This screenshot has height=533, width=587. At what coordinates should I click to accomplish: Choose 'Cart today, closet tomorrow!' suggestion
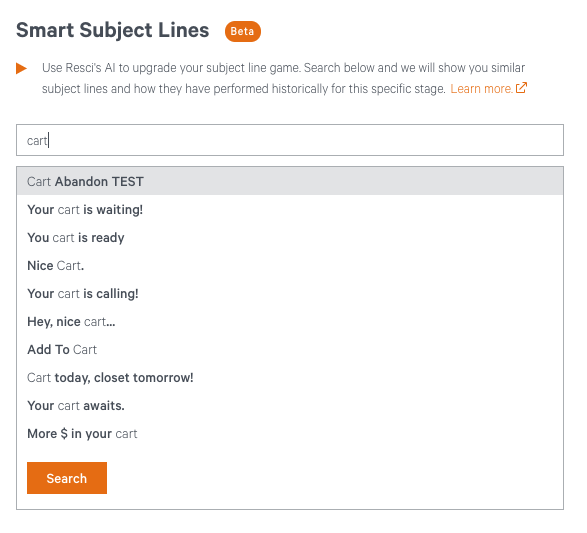tap(290, 378)
